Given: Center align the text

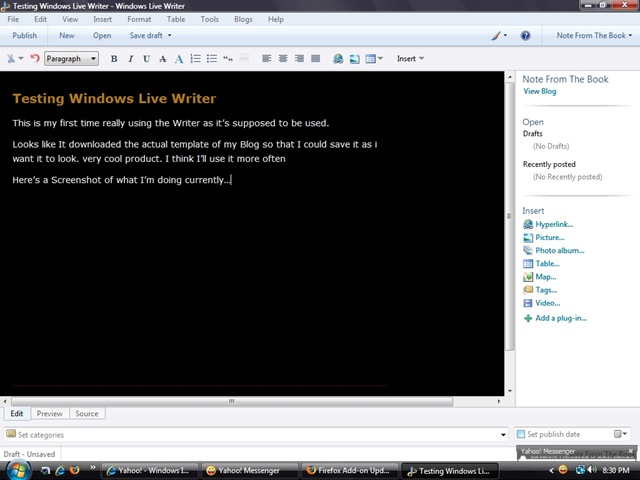Looking at the screenshot, I should tap(283, 58).
